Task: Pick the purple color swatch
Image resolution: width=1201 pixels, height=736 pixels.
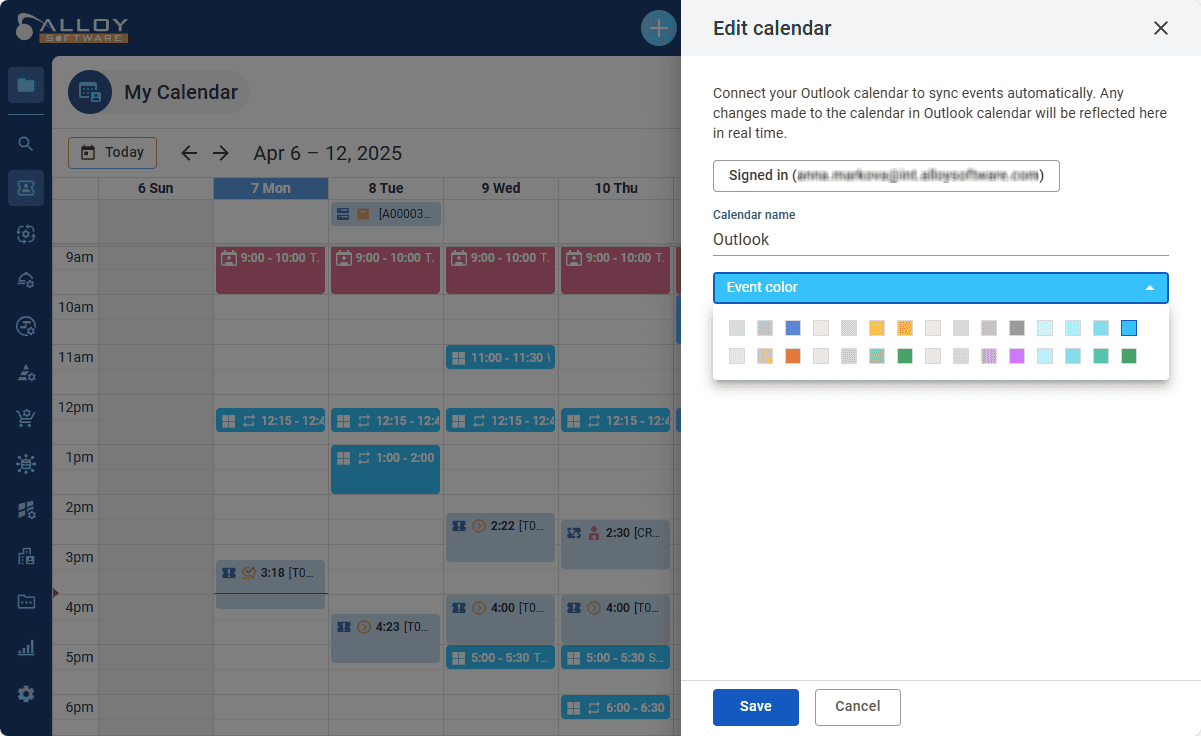Action: pyautogui.click(x=1017, y=356)
